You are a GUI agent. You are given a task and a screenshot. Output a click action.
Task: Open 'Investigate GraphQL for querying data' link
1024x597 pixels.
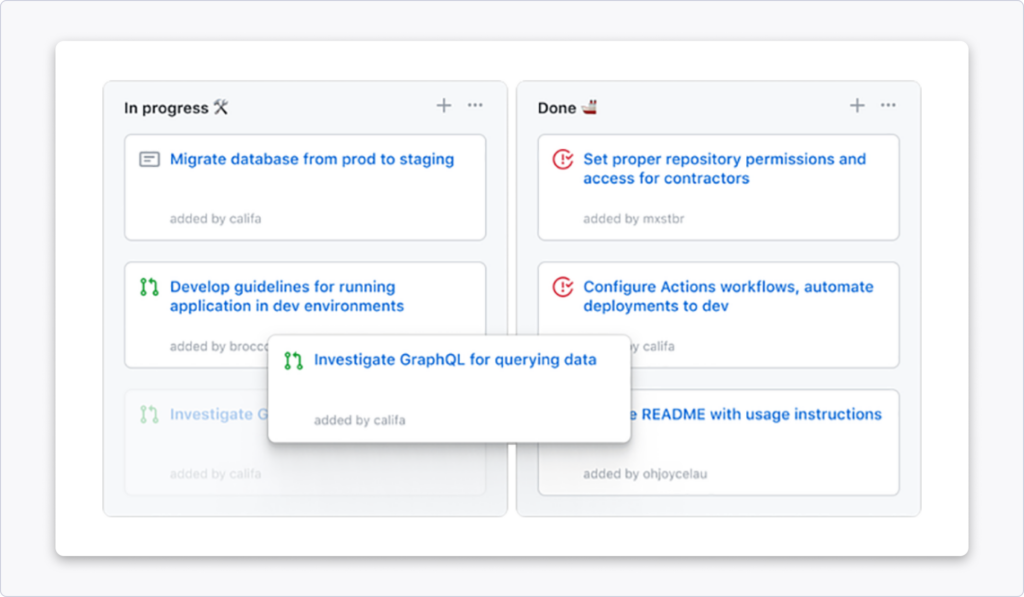pyautogui.click(x=455, y=360)
